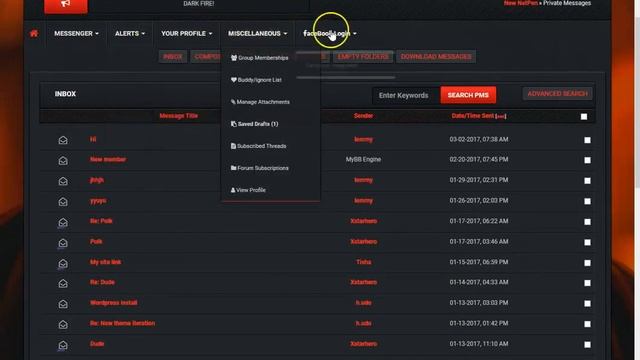Viewport: 640px width, 360px height.
Task: Click envelope icon beside Re: Dude message
Action: [x=63, y=283]
